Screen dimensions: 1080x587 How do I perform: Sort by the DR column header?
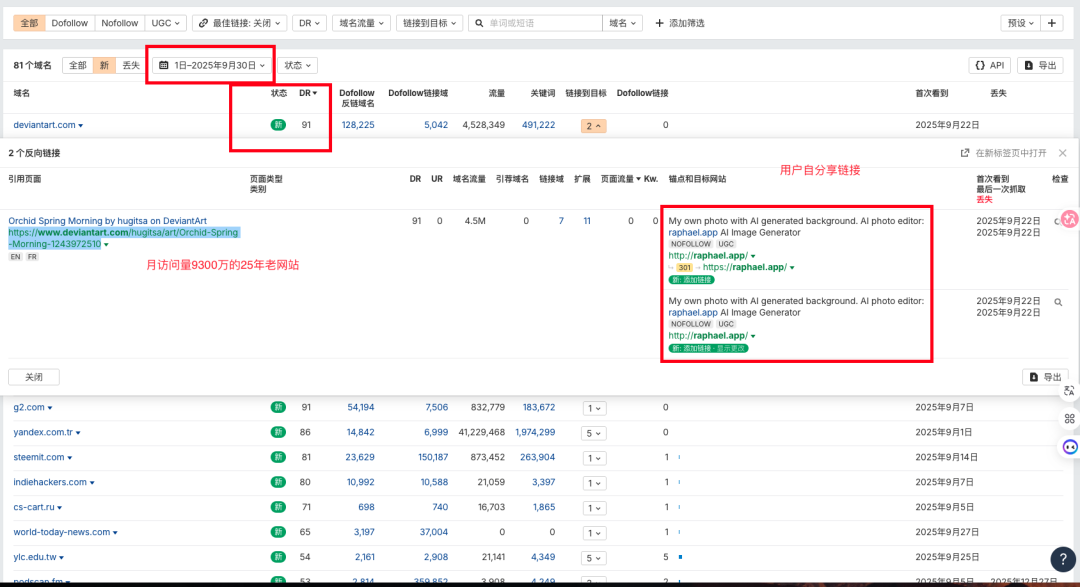coord(308,93)
